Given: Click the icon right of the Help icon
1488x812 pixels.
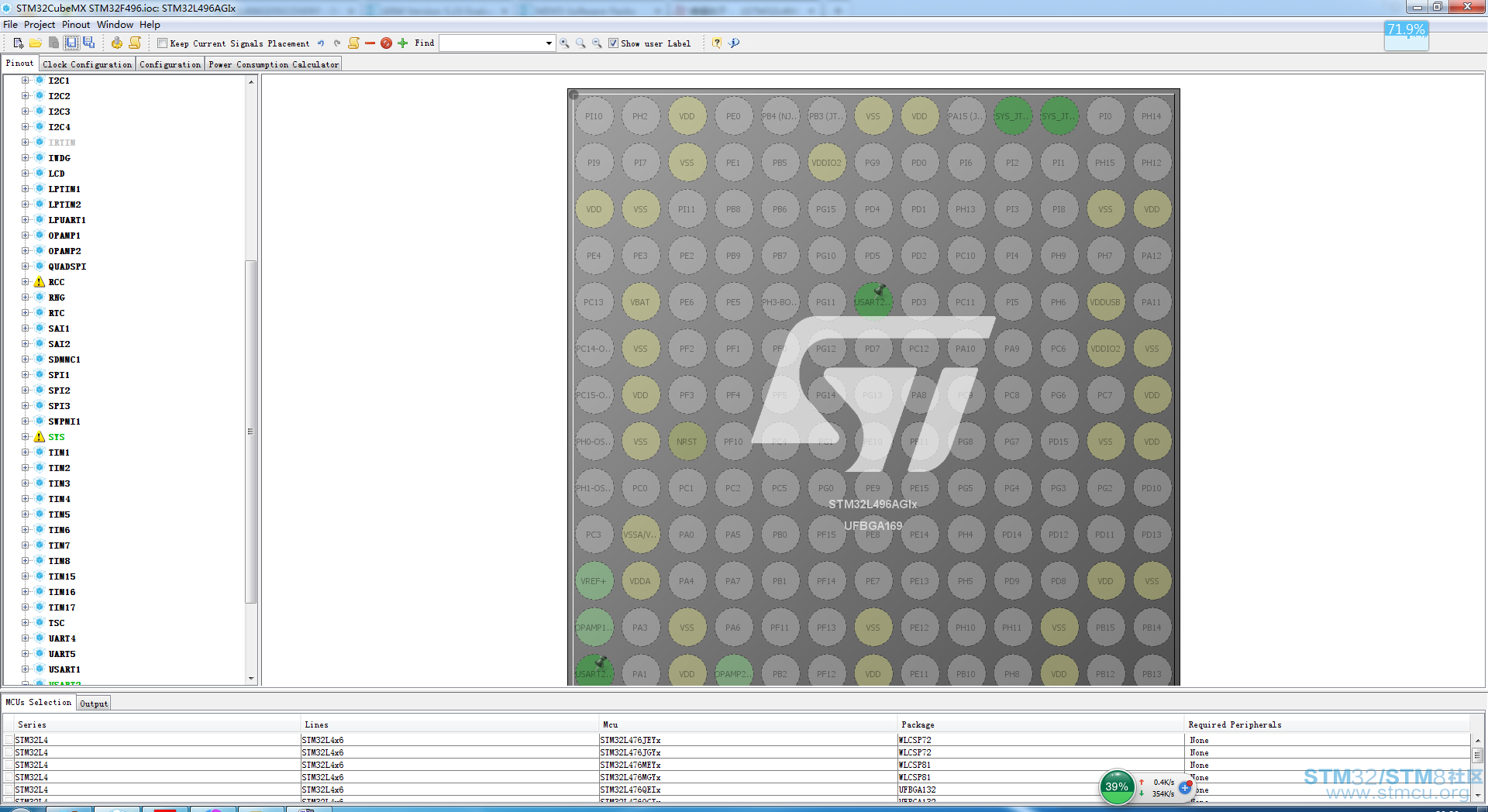Looking at the screenshot, I should (734, 43).
